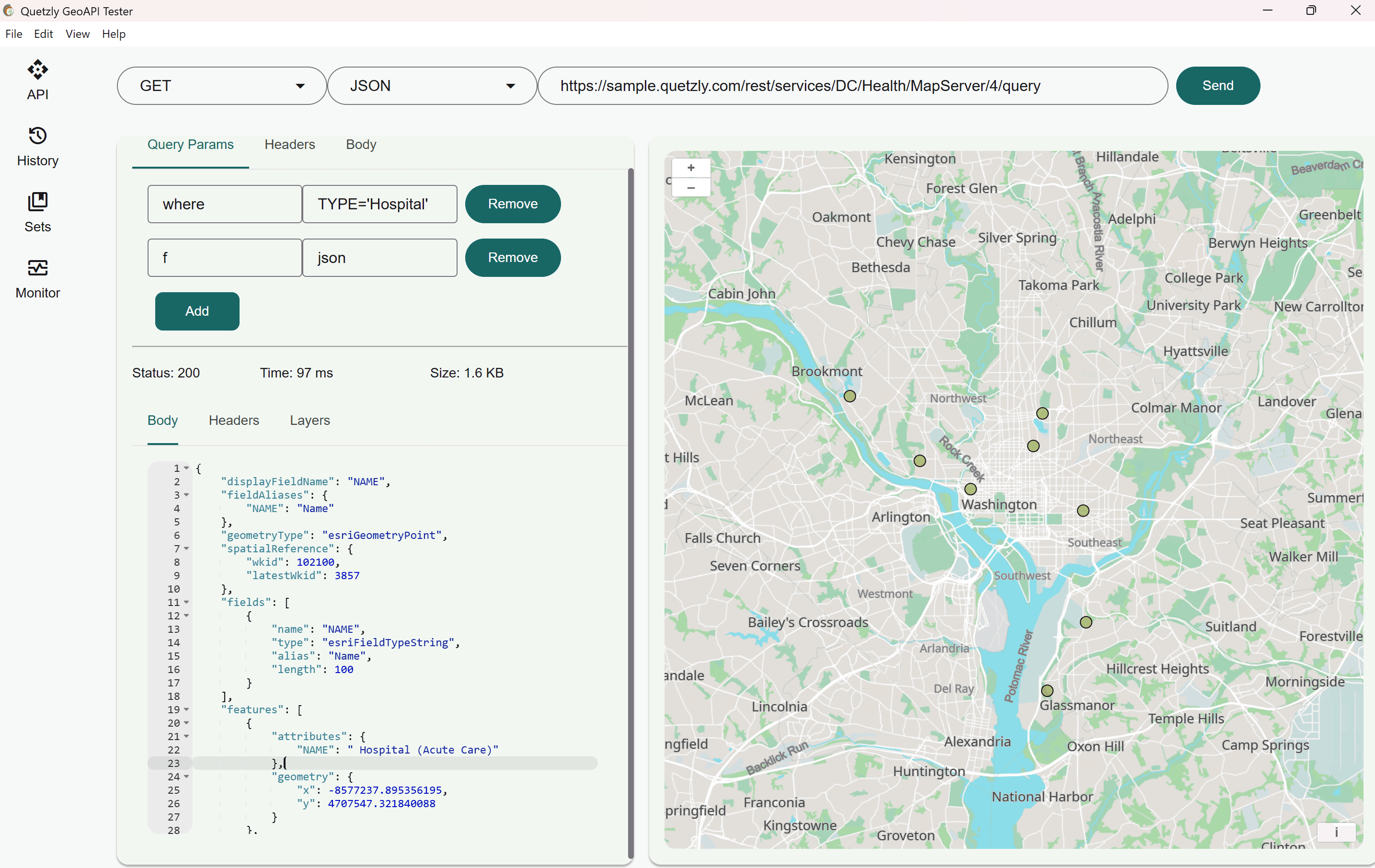Open the File menu
The width and height of the screenshot is (1375, 868).
point(14,34)
